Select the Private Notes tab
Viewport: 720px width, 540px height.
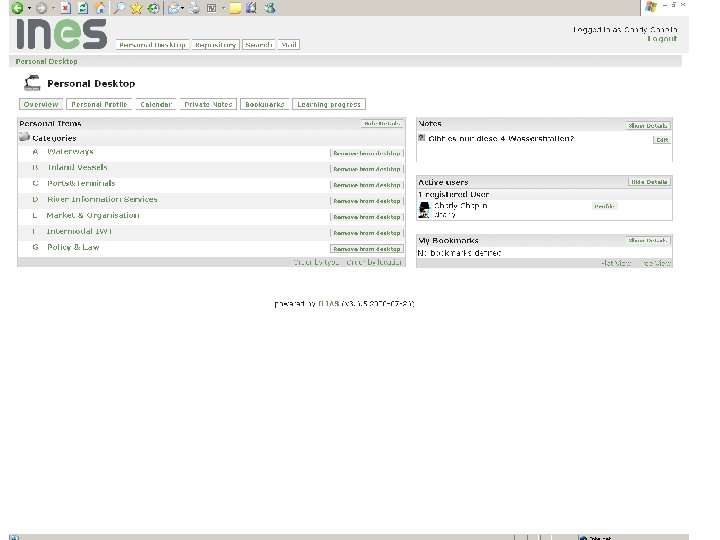(208, 104)
